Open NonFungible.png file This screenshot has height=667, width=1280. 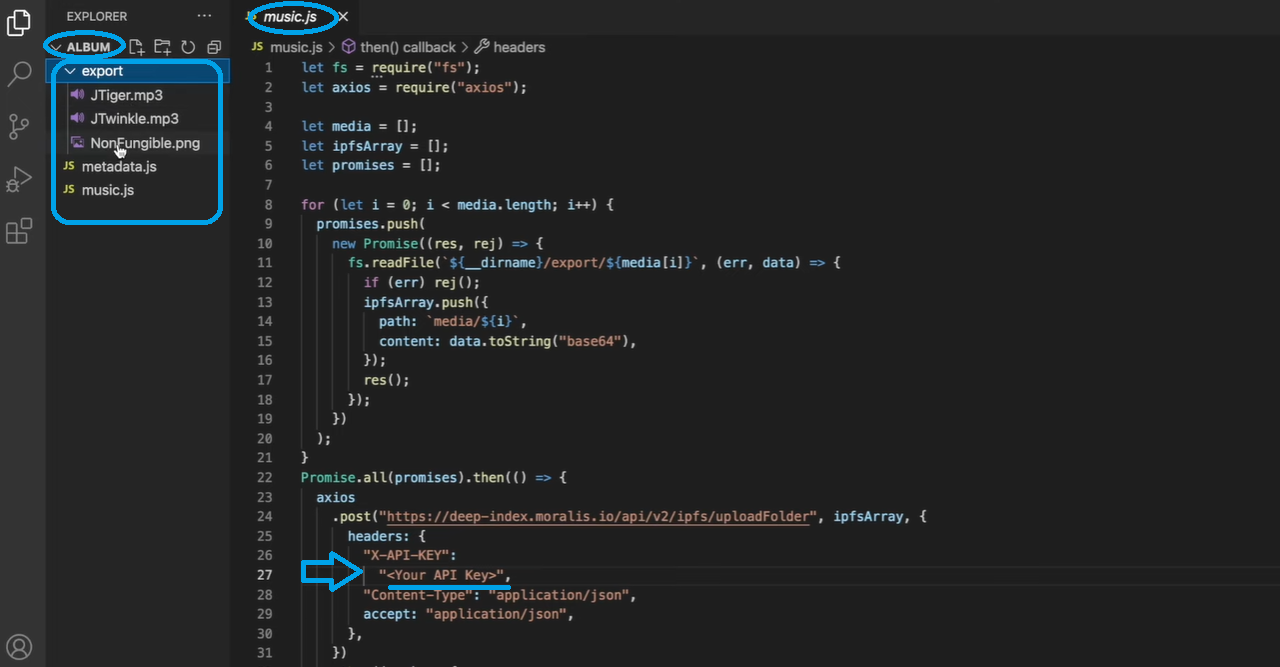145,143
